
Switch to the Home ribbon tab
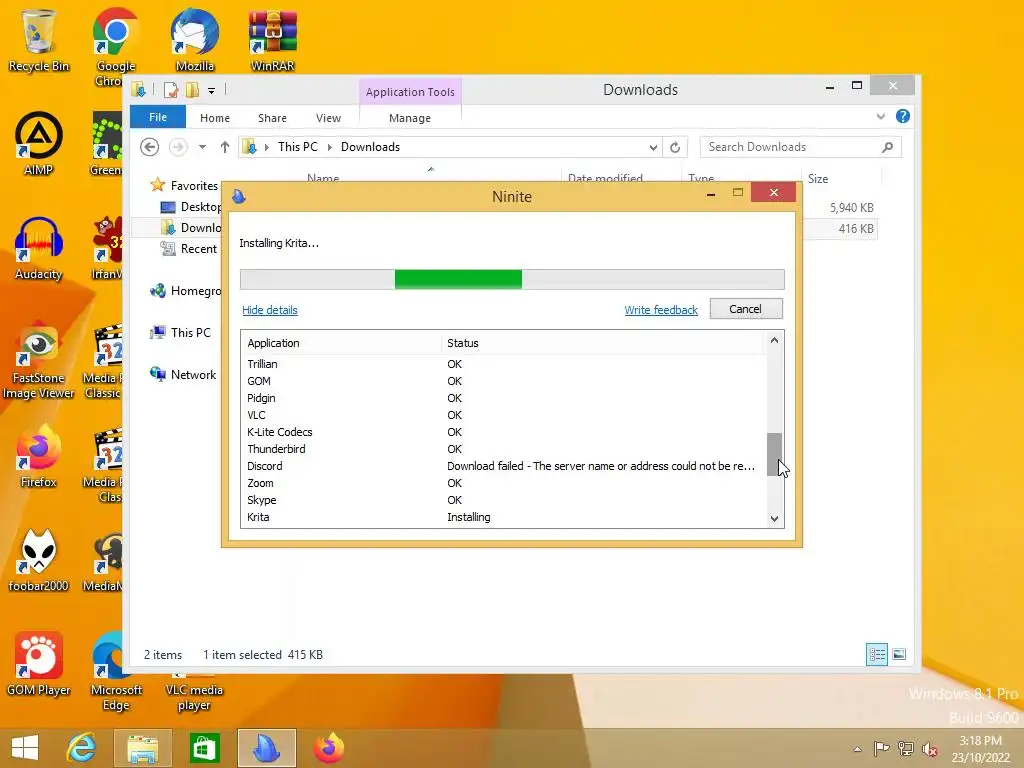(x=215, y=118)
